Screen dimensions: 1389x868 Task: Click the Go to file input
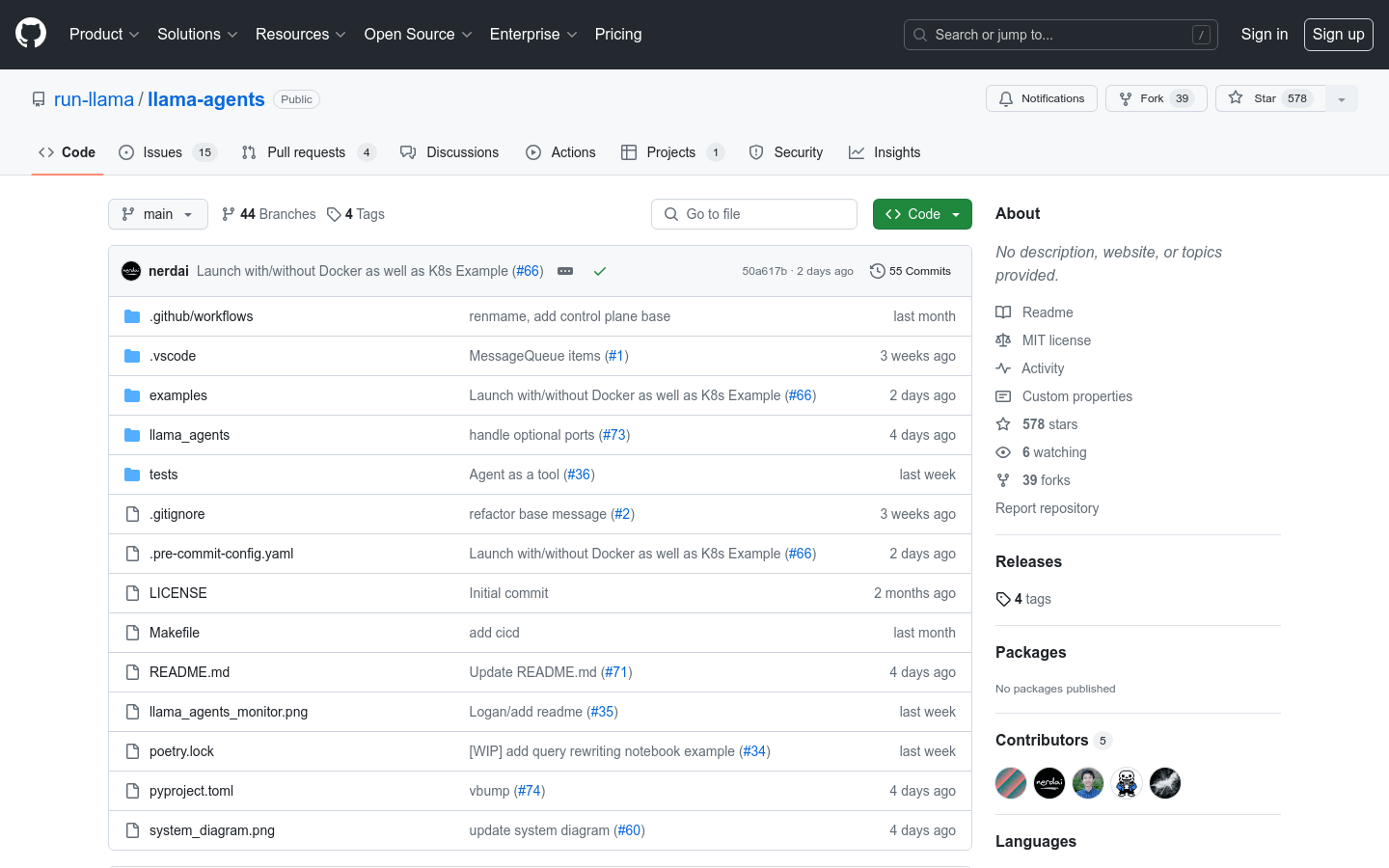[754, 214]
